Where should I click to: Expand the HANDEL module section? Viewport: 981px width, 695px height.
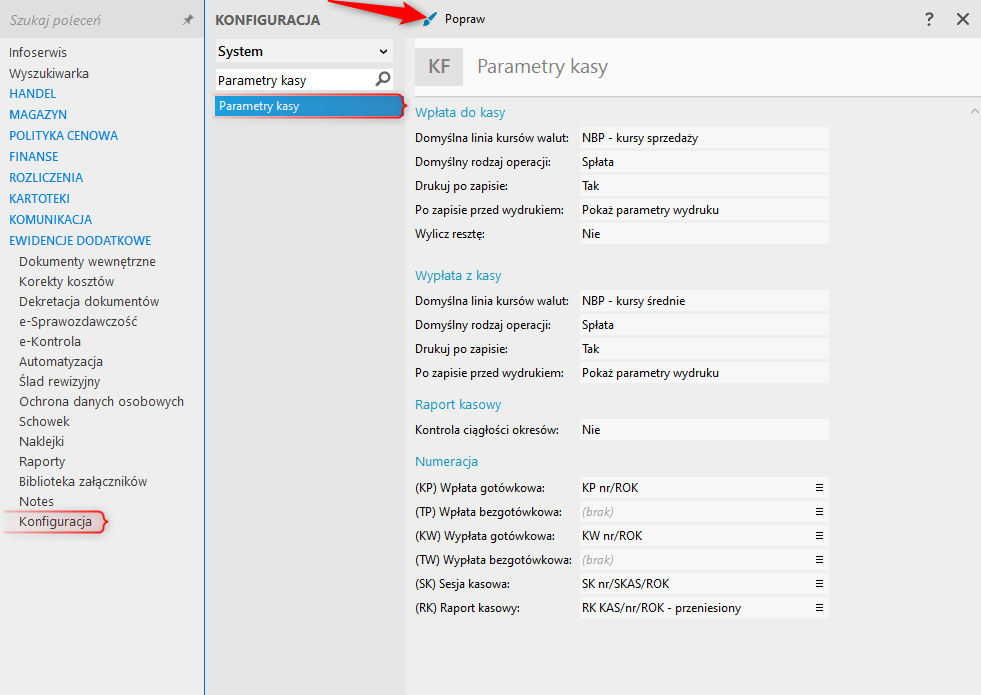pos(33,94)
